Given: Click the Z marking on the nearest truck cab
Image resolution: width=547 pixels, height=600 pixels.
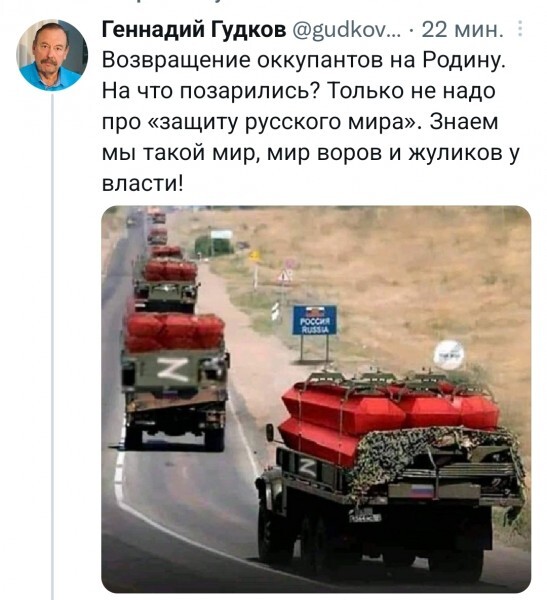Looking at the screenshot, I should pos(307,468).
